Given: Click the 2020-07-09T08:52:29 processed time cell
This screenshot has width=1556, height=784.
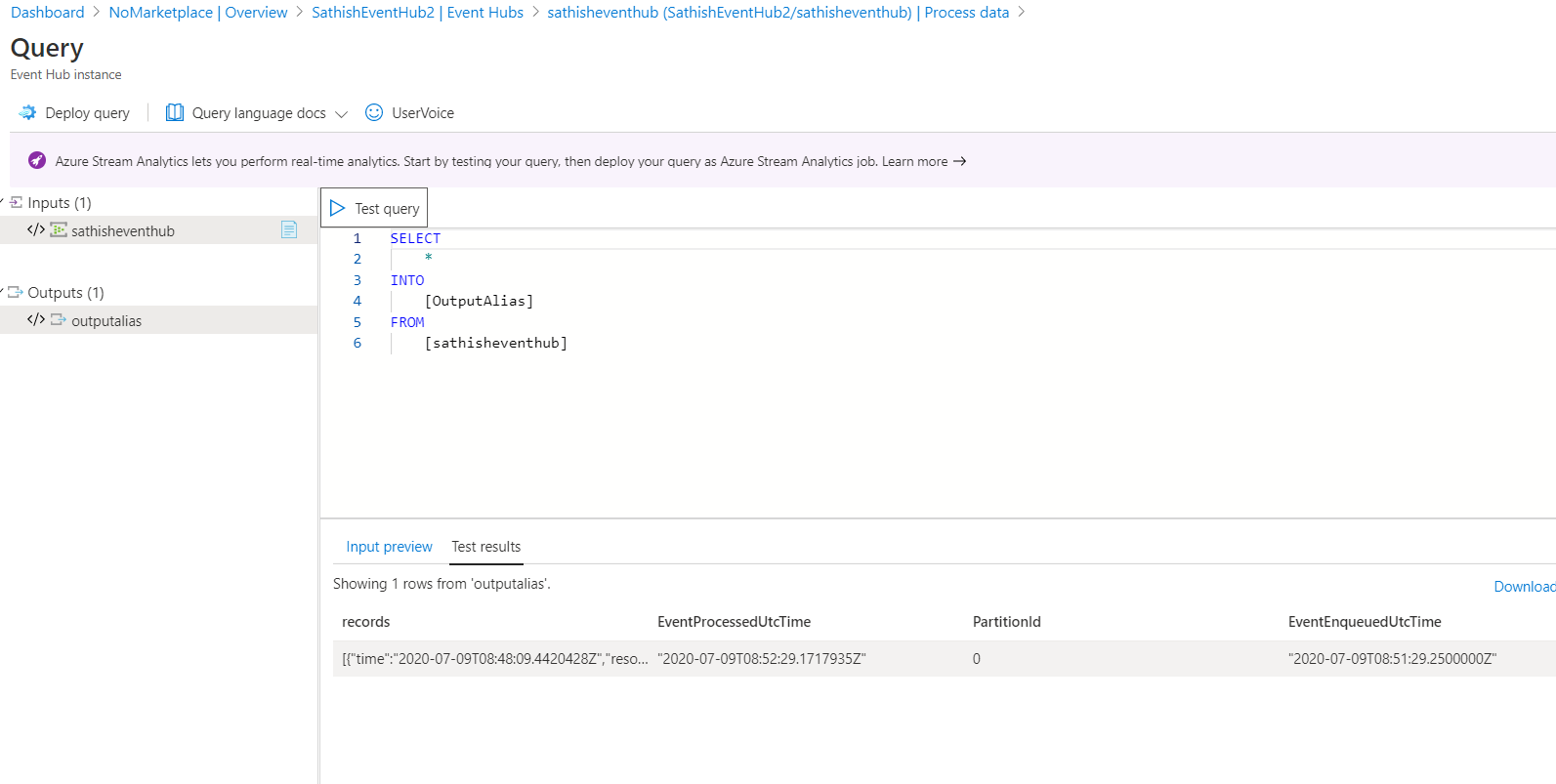Looking at the screenshot, I should click(x=762, y=659).
